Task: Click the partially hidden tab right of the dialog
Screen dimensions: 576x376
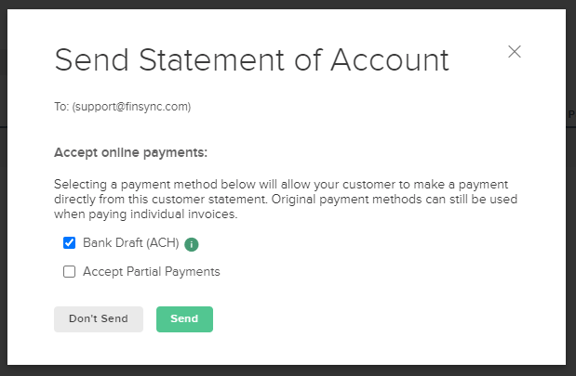Action: (x=571, y=114)
